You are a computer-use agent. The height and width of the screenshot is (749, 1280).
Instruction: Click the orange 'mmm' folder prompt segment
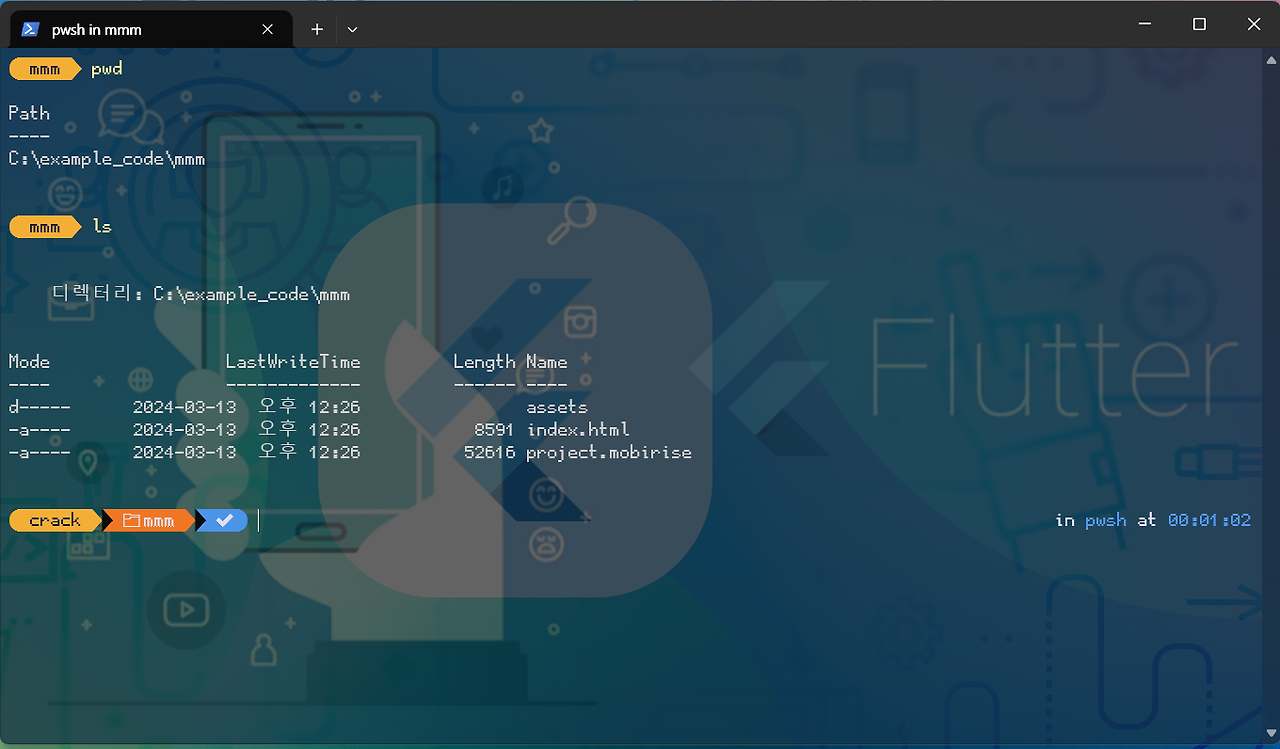pyautogui.click(x=150, y=520)
